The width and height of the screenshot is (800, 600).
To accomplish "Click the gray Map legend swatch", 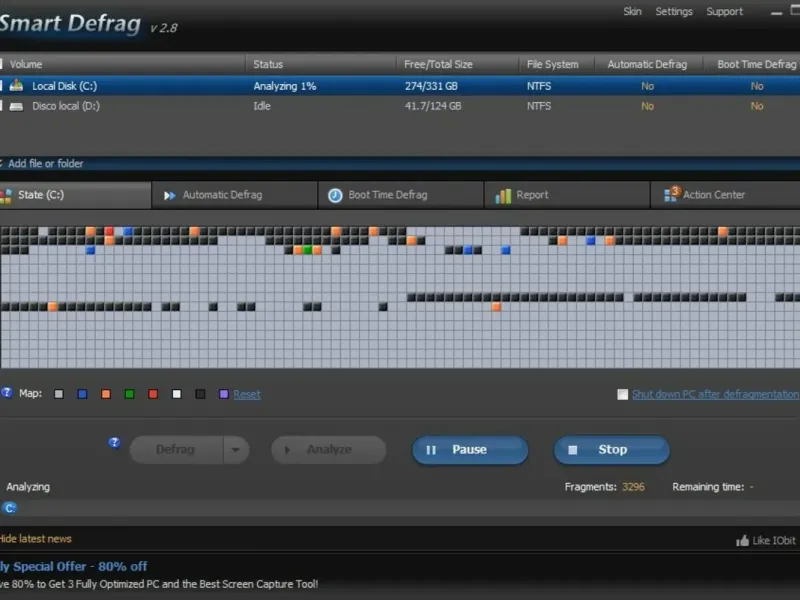I will point(59,394).
